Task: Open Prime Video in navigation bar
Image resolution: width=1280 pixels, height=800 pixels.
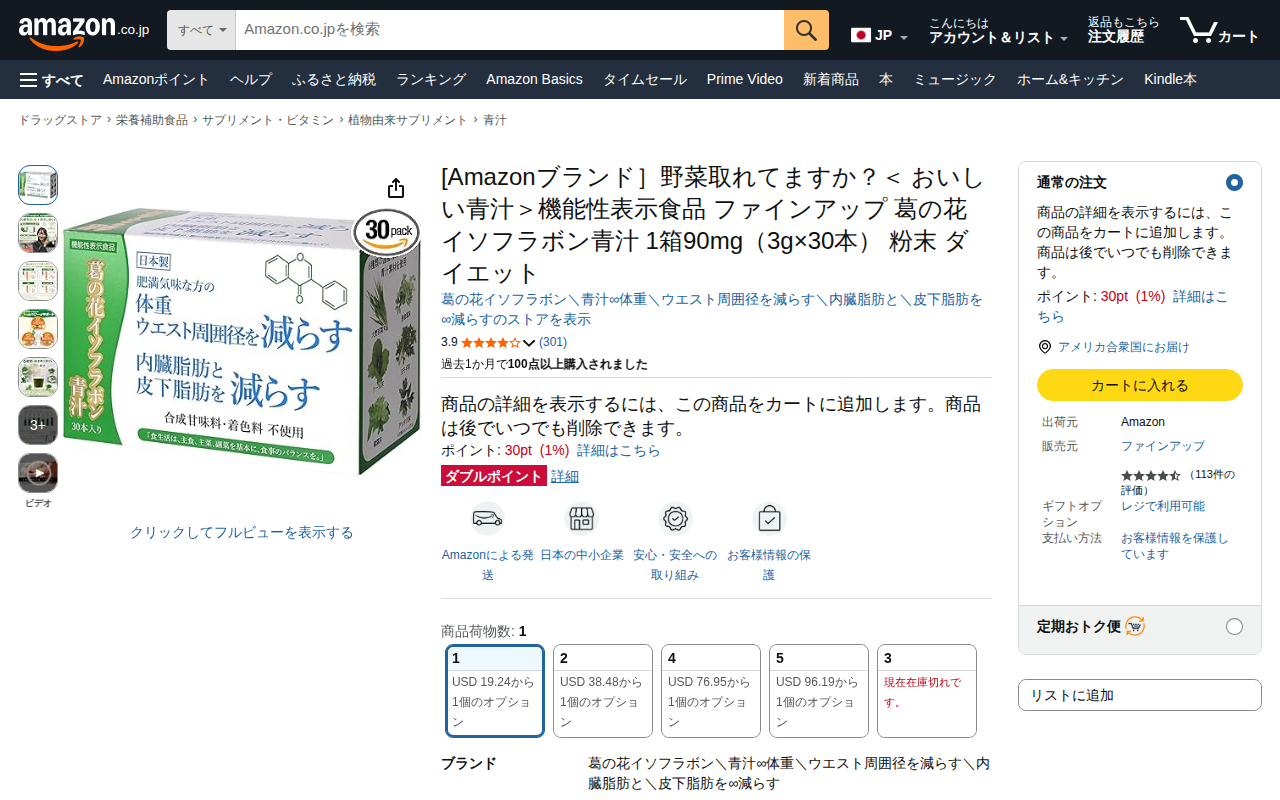Action: [x=745, y=80]
